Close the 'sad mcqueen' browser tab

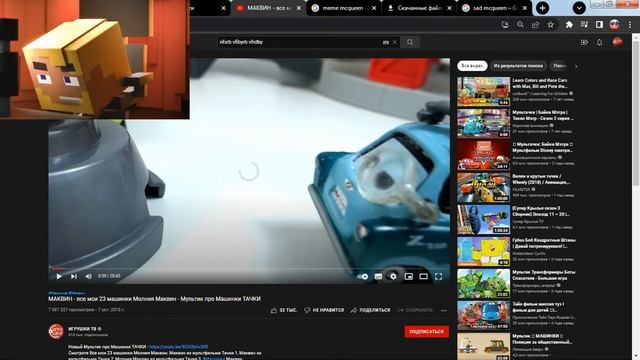(524, 8)
